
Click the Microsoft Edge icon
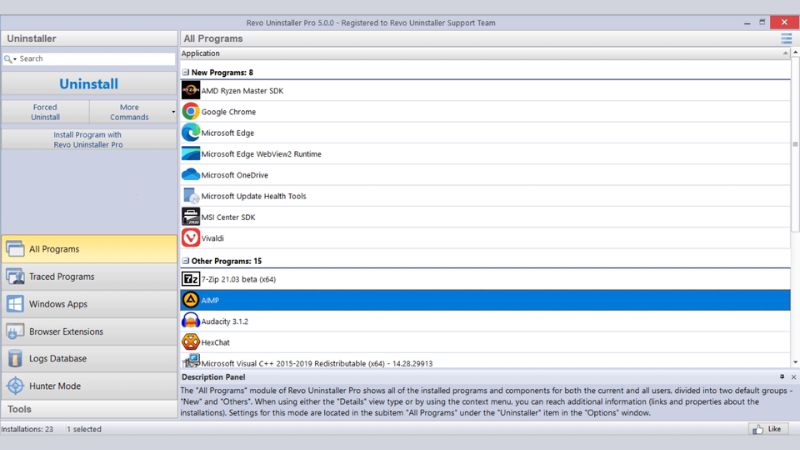[191, 133]
